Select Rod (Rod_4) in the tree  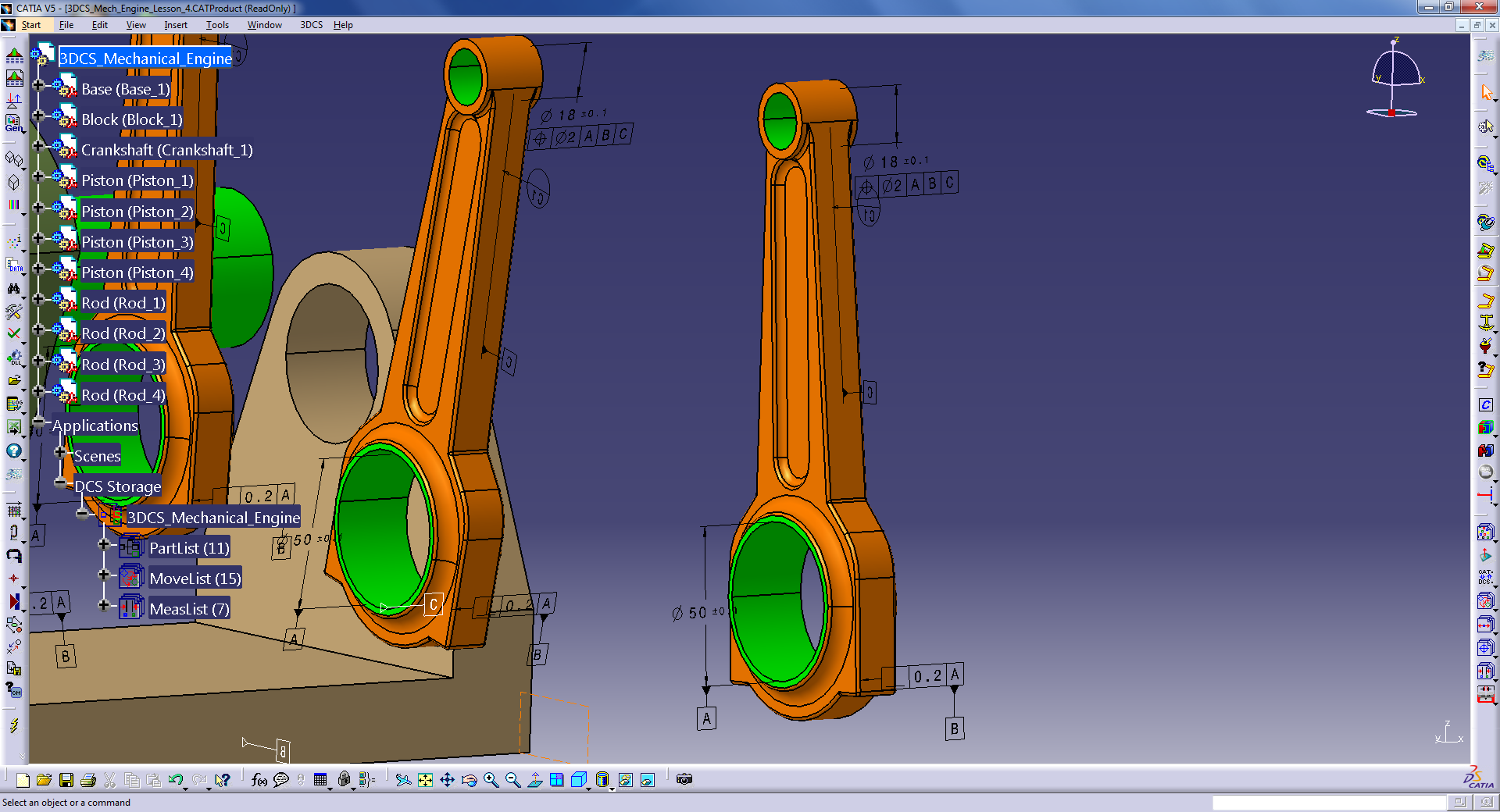123,395
